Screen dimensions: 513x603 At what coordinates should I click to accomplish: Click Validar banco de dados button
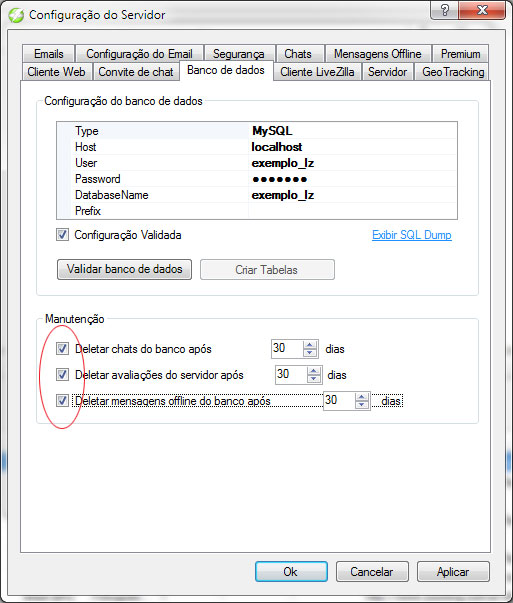pyautogui.click(x=124, y=269)
